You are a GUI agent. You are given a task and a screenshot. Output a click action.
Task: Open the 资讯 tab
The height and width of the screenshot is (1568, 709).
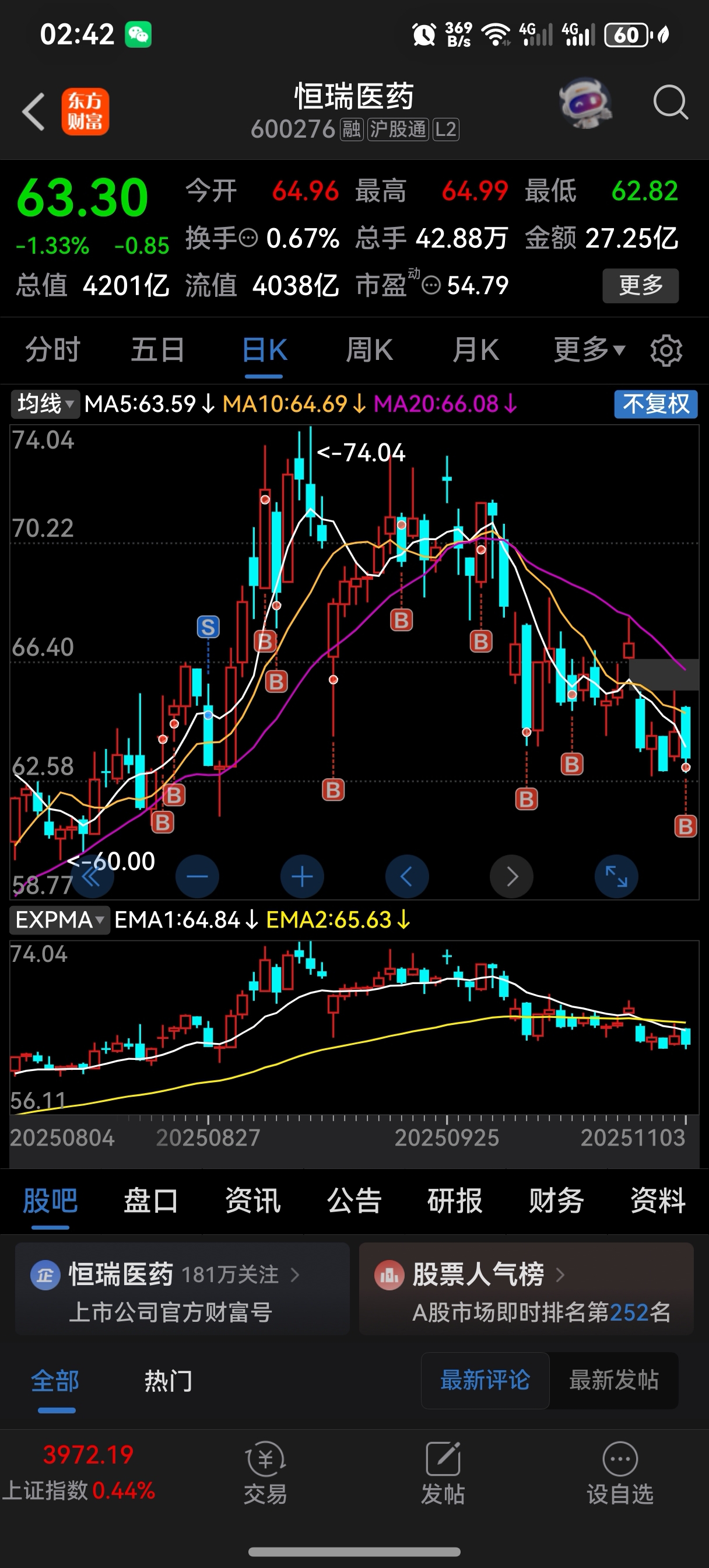(252, 1200)
